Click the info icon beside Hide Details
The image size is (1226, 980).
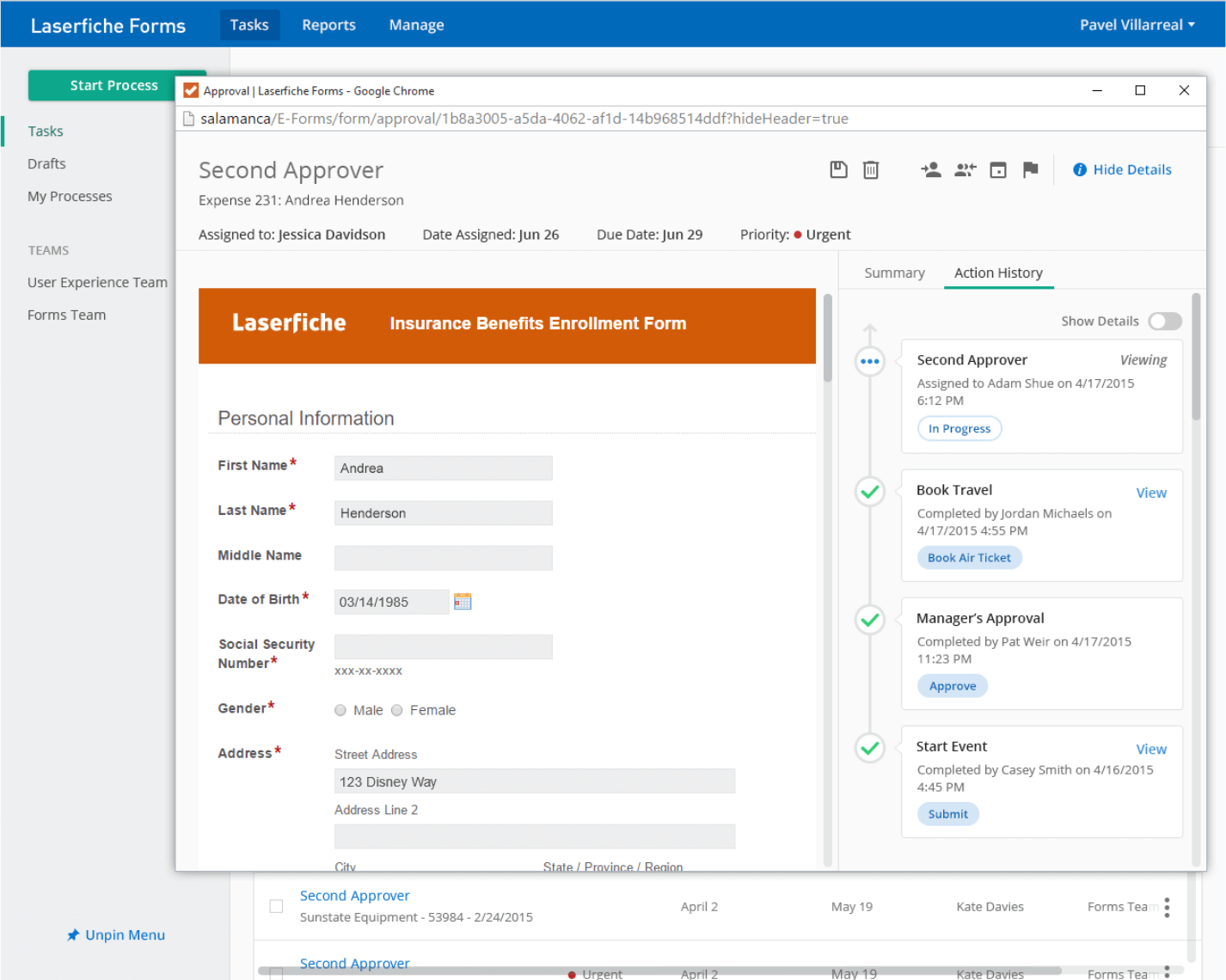[x=1080, y=170]
